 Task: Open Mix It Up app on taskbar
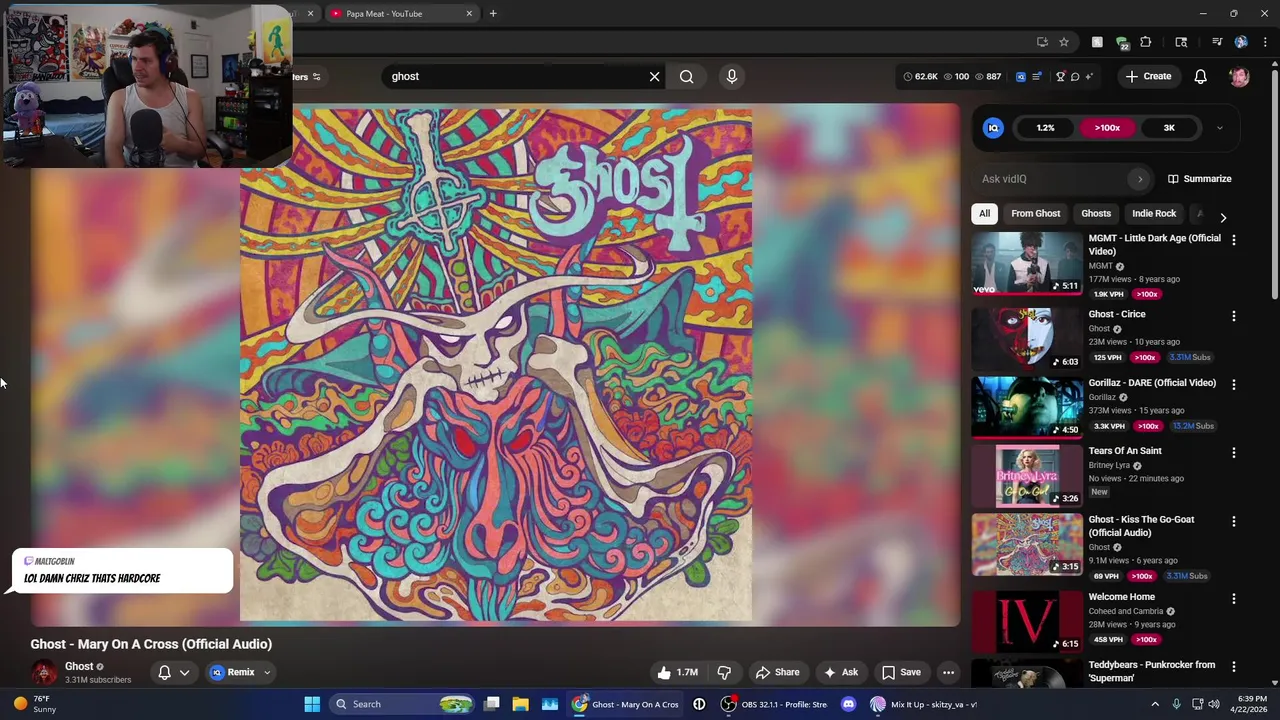[925, 704]
